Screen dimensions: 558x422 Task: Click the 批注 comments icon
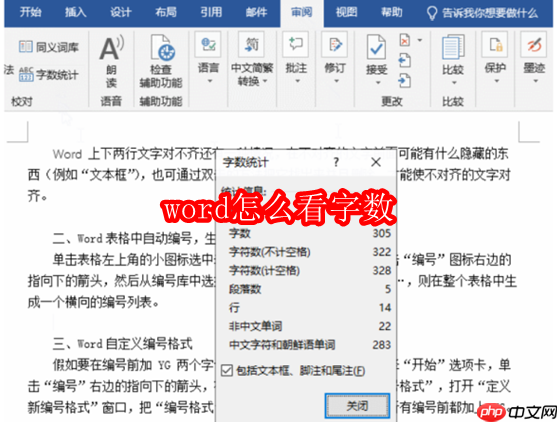pos(295,44)
